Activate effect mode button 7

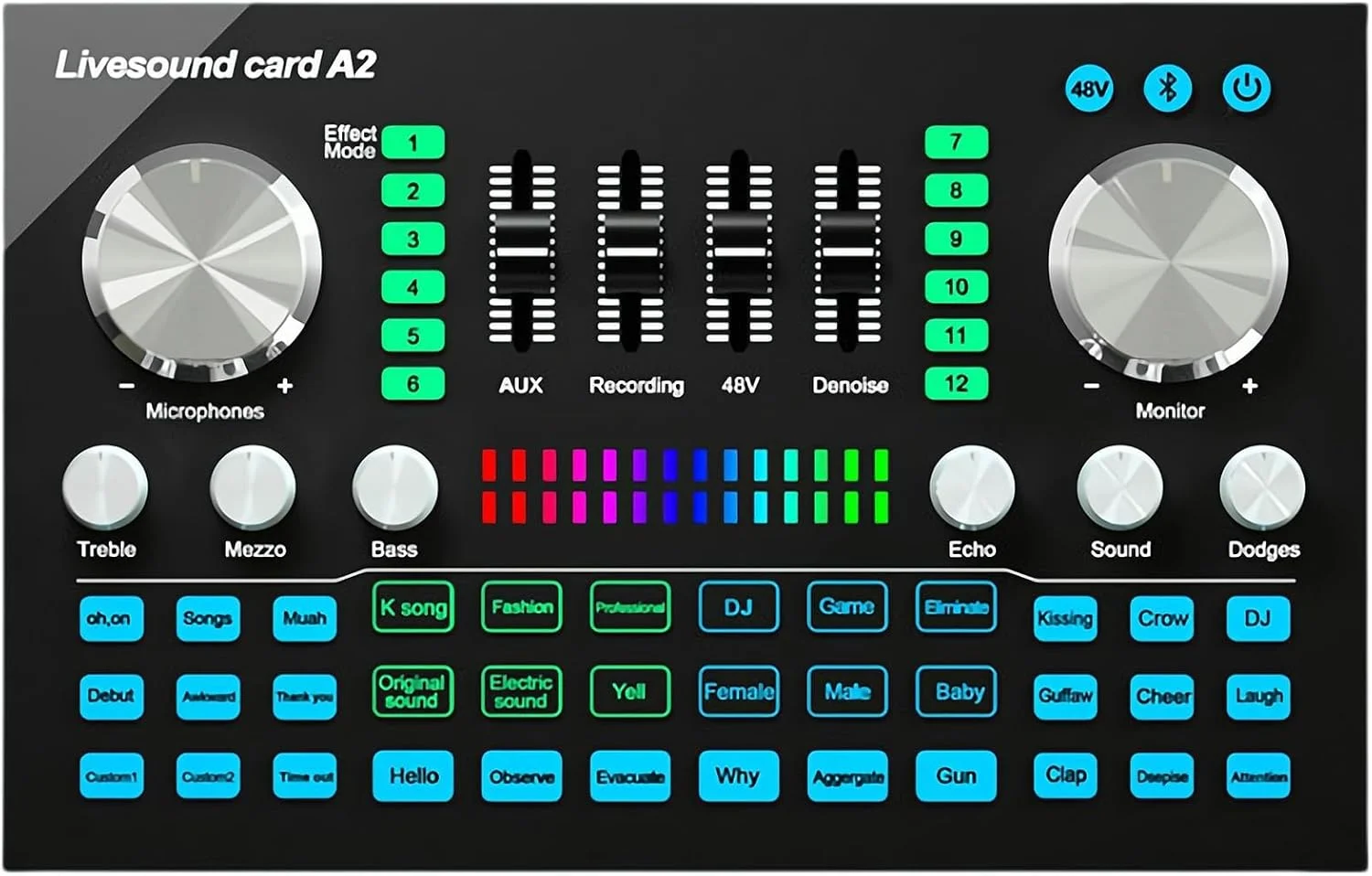point(956,143)
